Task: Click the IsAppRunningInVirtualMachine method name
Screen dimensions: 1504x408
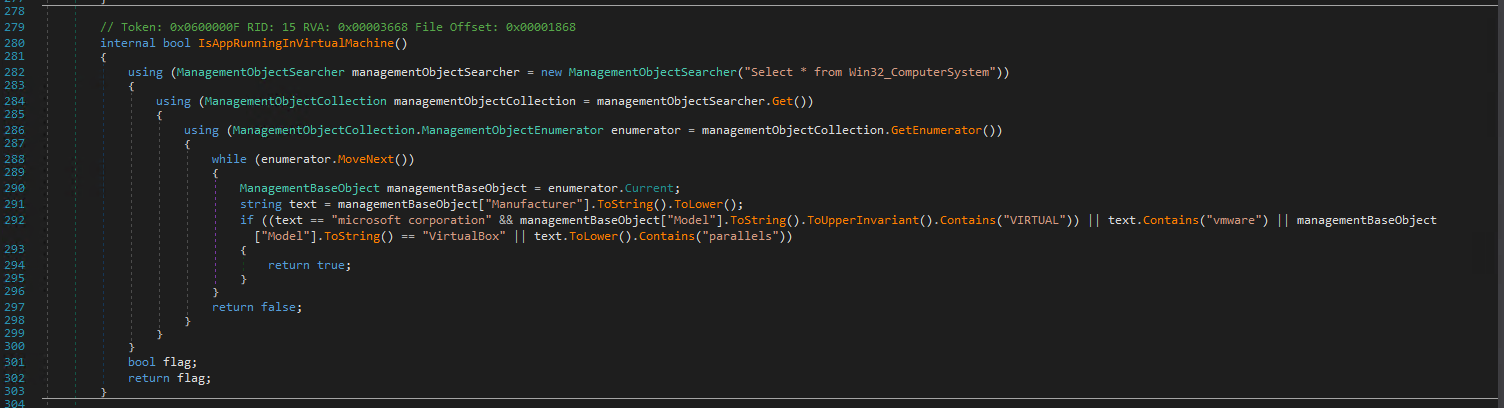Action: tap(303, 43)
